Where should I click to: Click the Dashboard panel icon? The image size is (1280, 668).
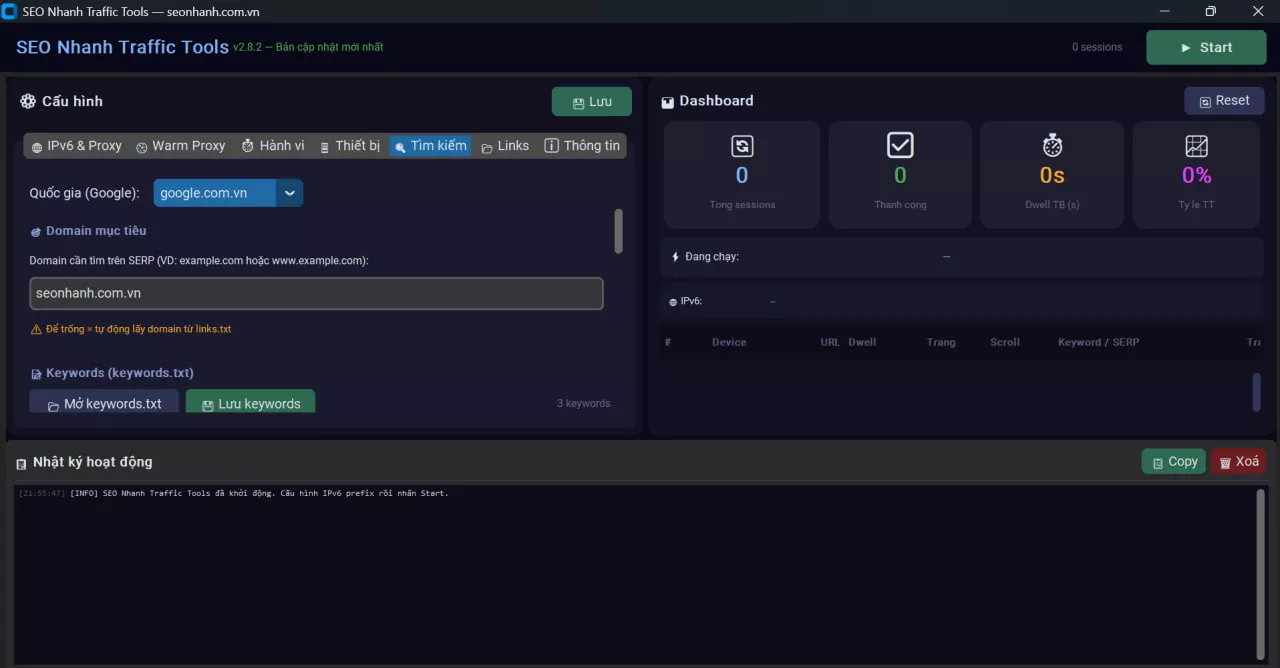(667, 102)
